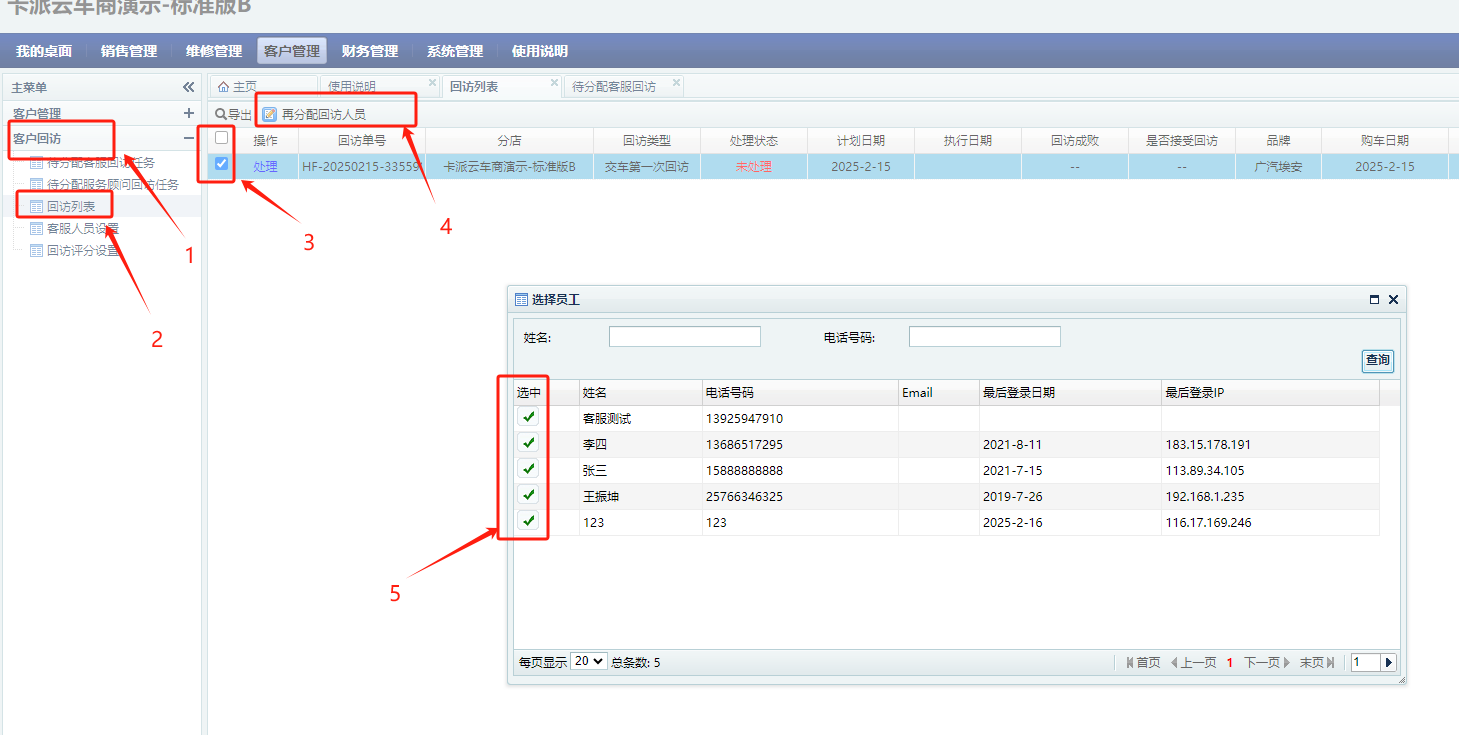
Task: Collapse the main menu sidebar panel
Action: 188,87
